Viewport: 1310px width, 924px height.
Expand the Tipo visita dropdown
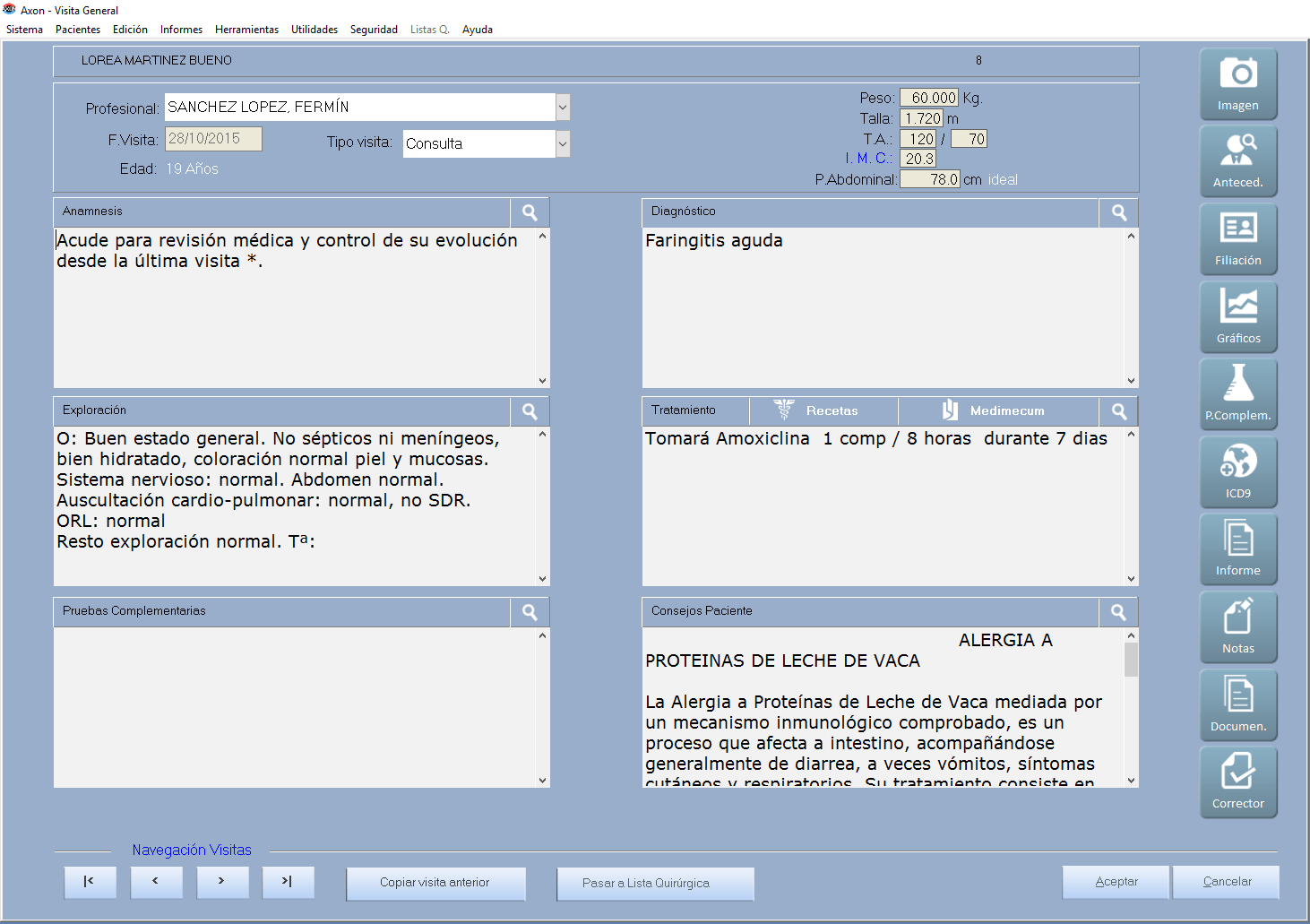[563, 143]
